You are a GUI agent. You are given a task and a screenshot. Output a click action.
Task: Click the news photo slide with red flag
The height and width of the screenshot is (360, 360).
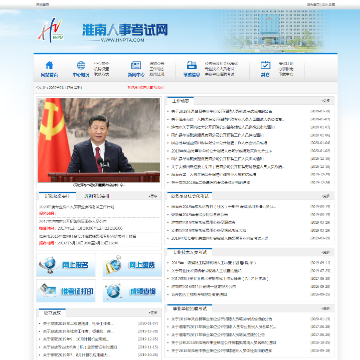(x=99, y=140)
